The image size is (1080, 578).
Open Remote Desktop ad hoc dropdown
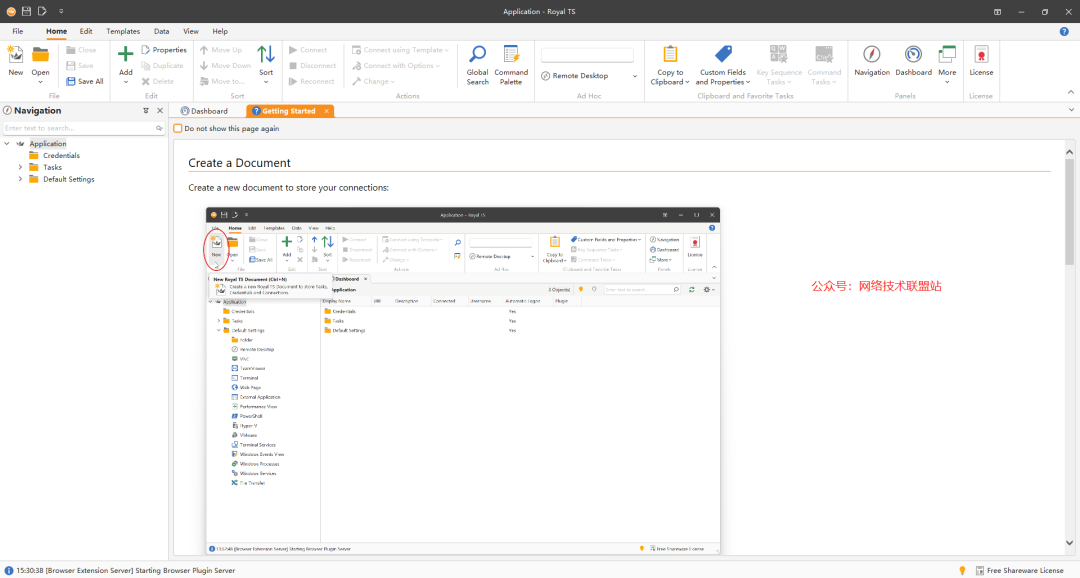pyautogui.click(x=634, y=76)
